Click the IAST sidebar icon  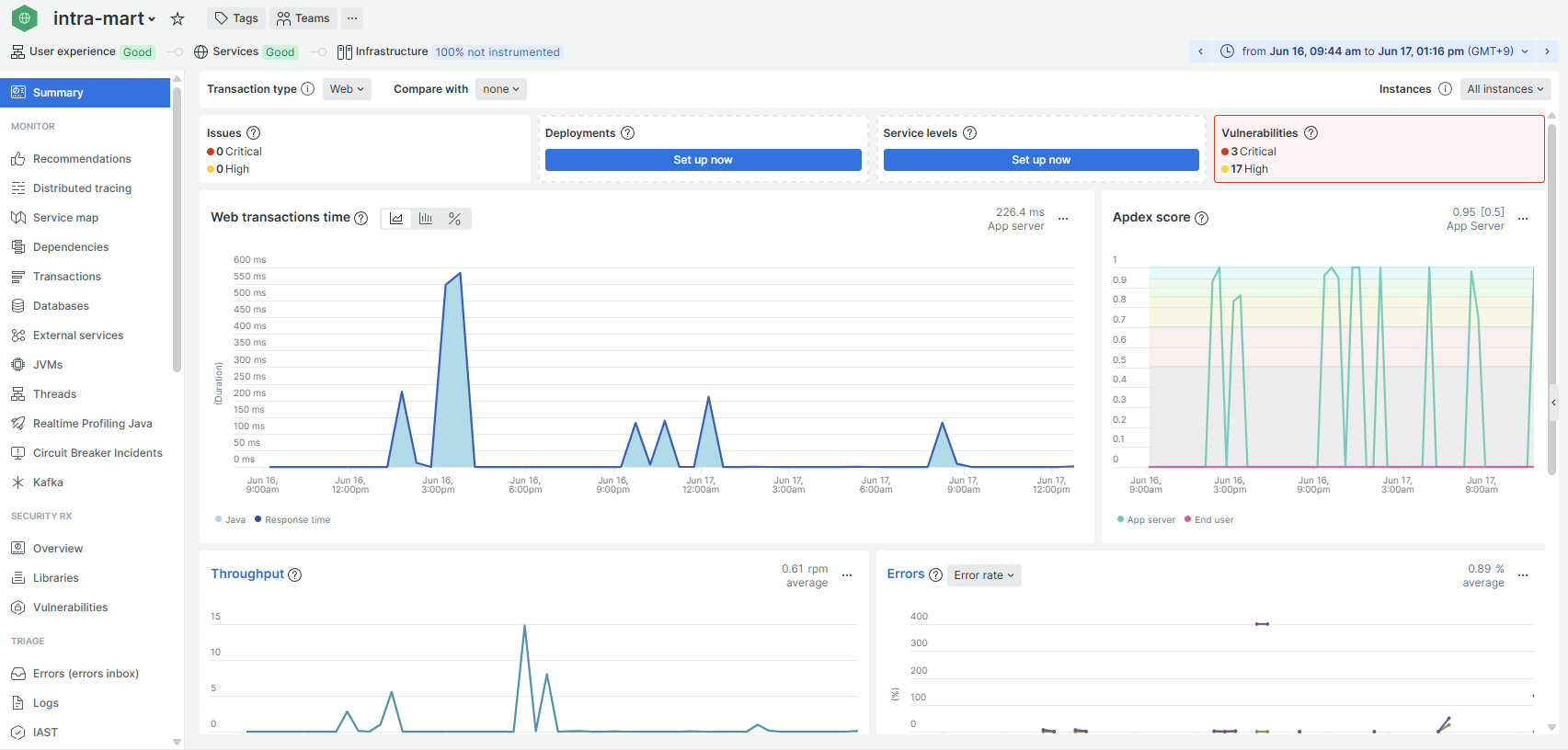(17, 733)
